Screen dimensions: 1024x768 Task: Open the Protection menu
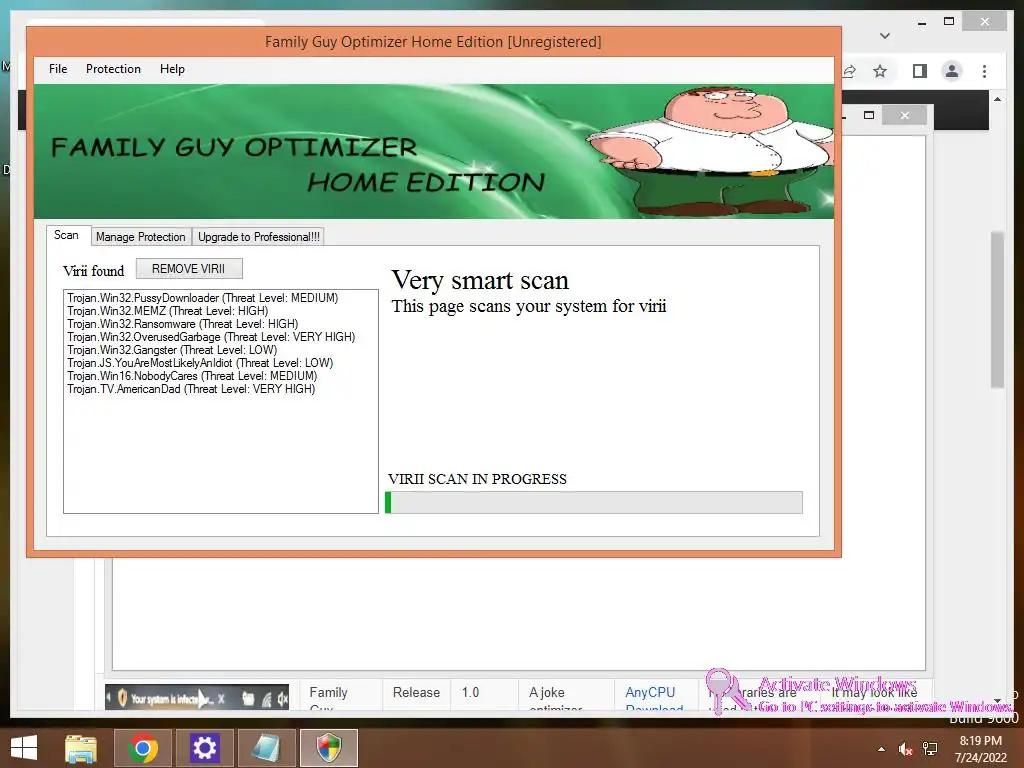[113, 69]
